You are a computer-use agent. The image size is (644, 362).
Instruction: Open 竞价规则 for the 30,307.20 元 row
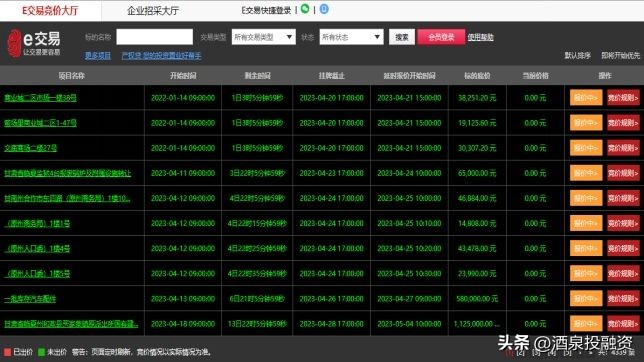tap(623, 148)
